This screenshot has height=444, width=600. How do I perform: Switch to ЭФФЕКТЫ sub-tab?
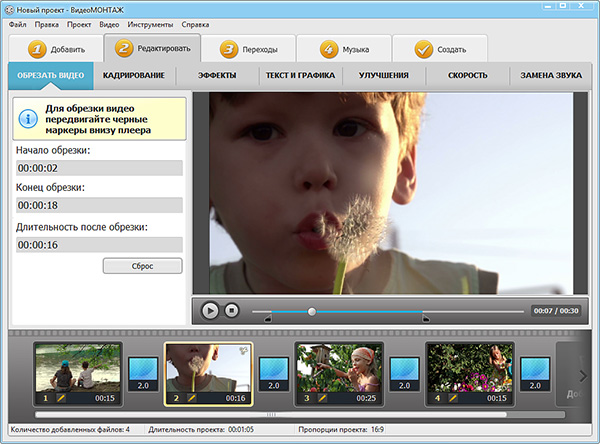[217, 75]
